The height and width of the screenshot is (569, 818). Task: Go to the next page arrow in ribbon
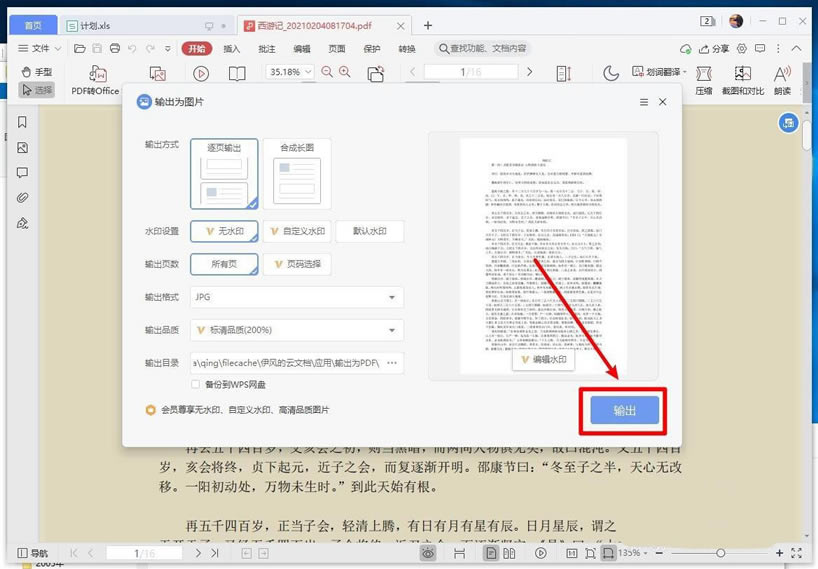530,72
